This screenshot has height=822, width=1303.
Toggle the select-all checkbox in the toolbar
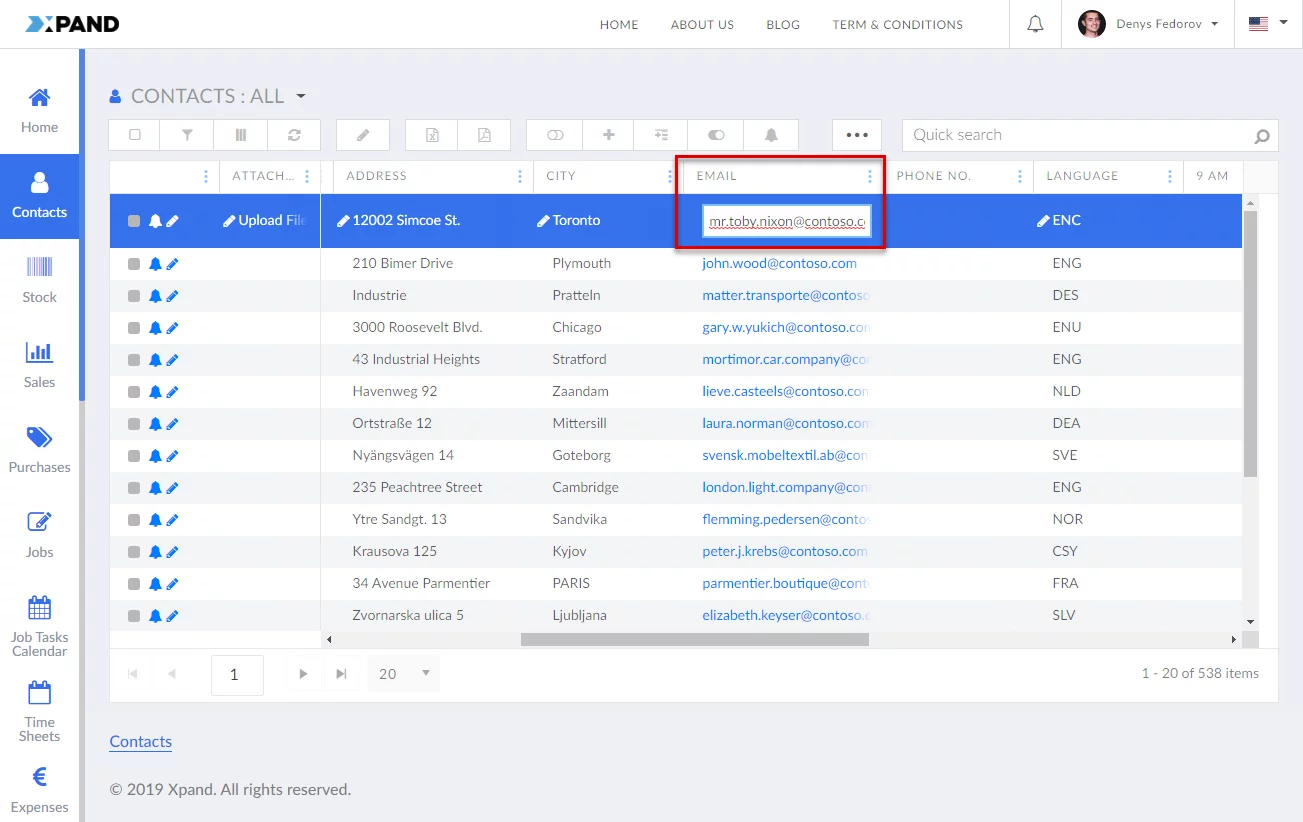[x=135, y=135]
